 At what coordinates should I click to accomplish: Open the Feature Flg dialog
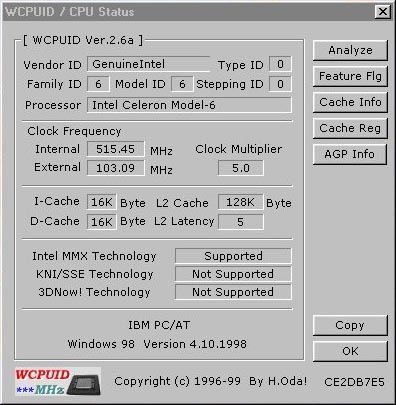point(350,76)
